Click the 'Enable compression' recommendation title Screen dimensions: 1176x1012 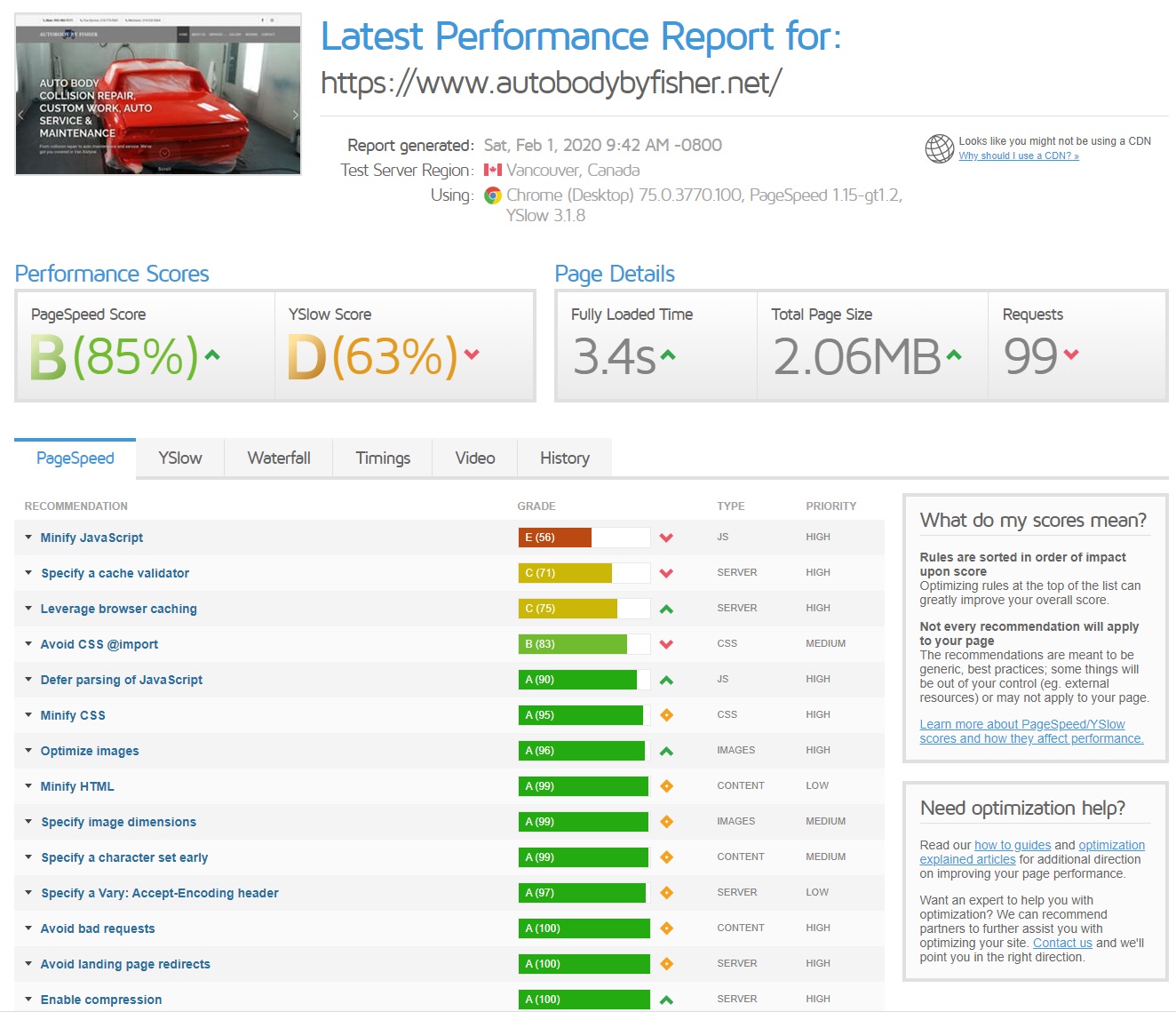coord(101,1000)
